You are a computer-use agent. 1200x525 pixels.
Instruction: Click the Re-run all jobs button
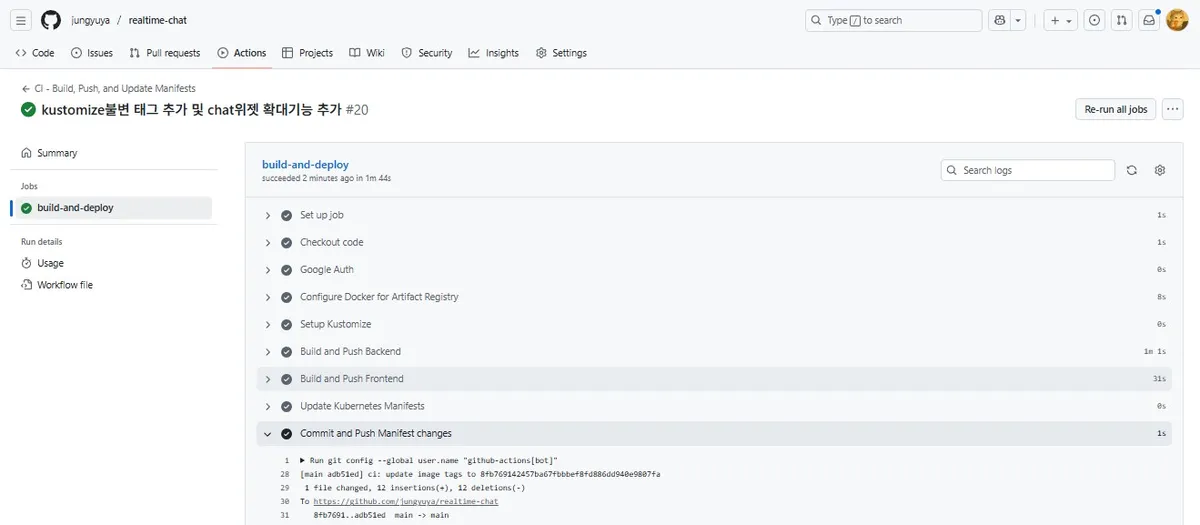click(x=1115, y=109)
